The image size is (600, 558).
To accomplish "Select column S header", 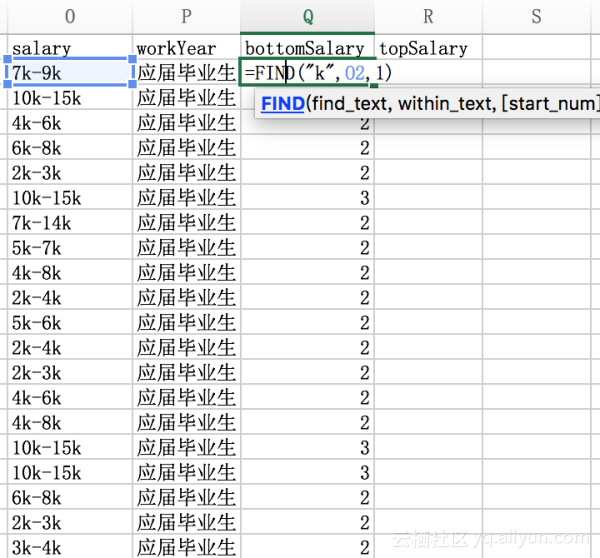I will pyautogui.click(x=536, y=16).
